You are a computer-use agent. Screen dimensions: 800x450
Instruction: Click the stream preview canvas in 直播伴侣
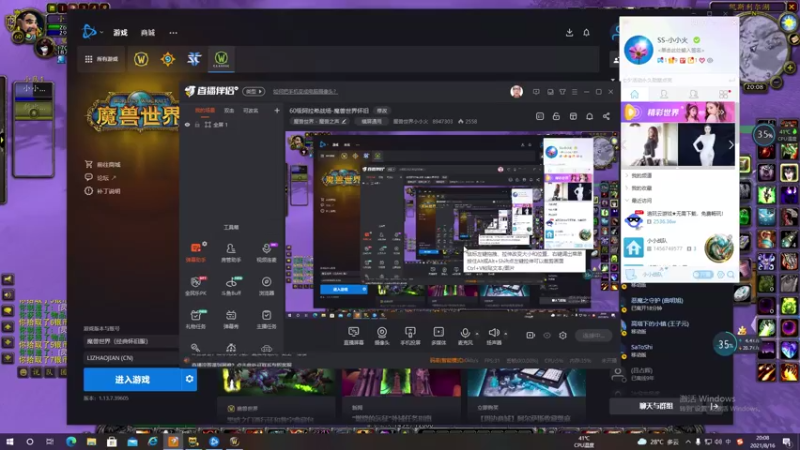coord(451,224)
